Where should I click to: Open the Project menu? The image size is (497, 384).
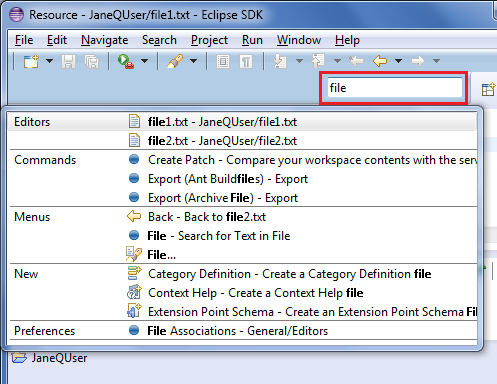(209, 40)
